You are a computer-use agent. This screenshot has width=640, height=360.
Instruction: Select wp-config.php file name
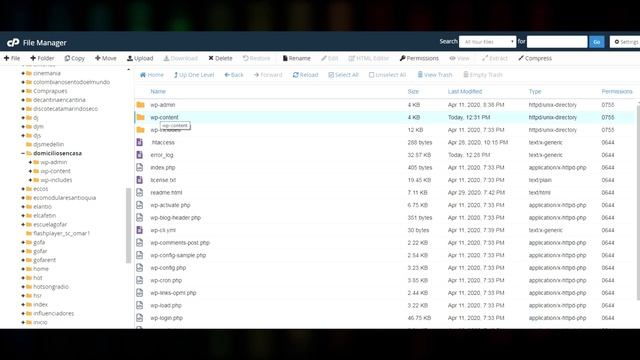168,268
